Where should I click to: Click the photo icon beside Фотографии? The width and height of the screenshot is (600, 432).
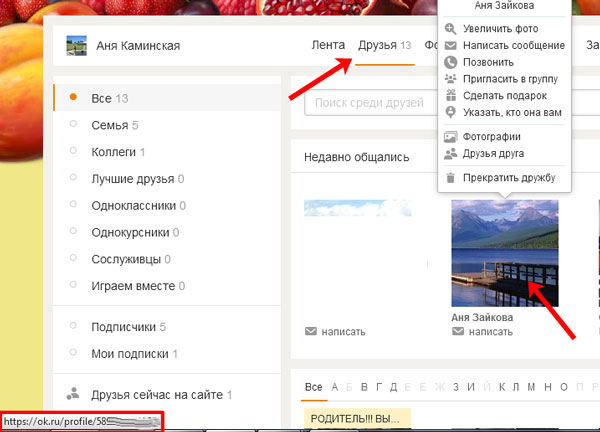click(x=451, y=136)
